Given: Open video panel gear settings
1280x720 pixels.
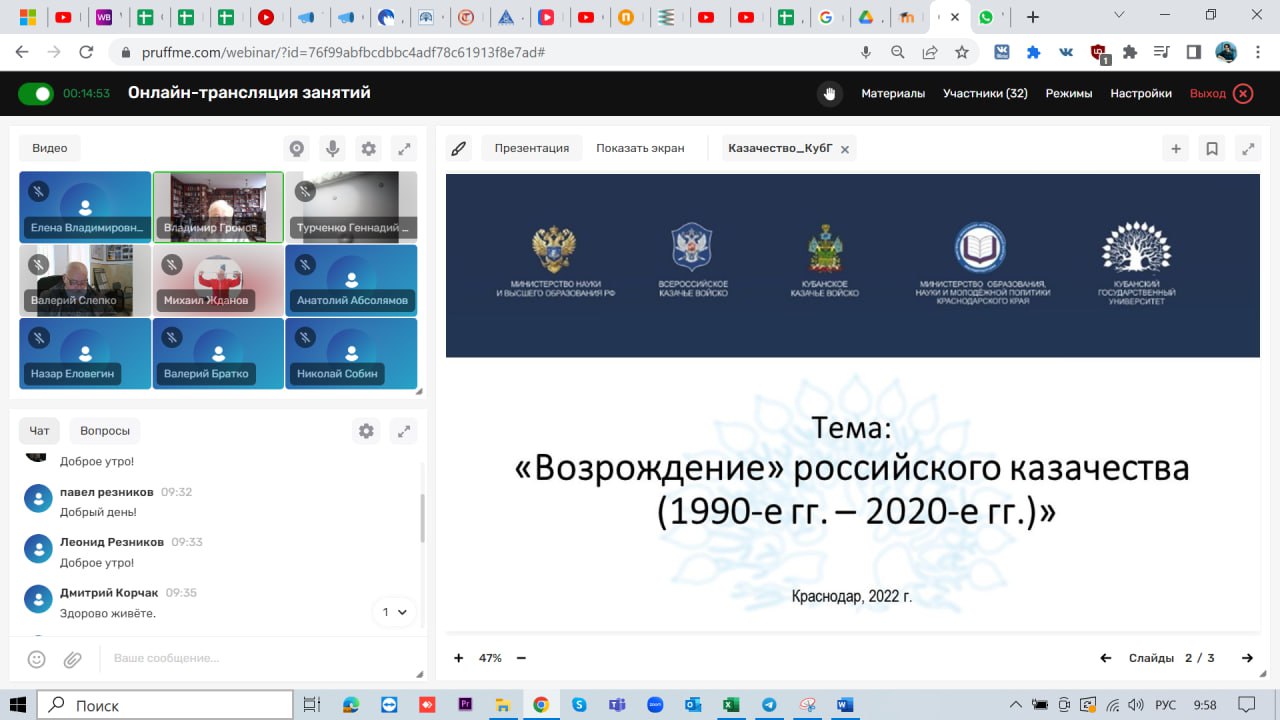Looking at the screenshot, I should pos(369,149).
